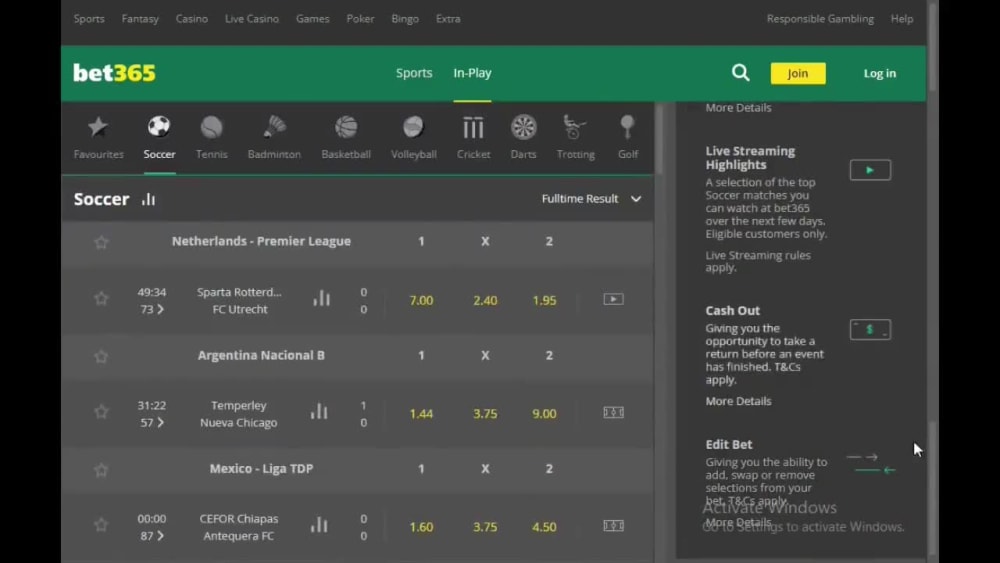
Task: Bet on Nueva Chicago win at 9.00
Action: (x=544, y=414)
